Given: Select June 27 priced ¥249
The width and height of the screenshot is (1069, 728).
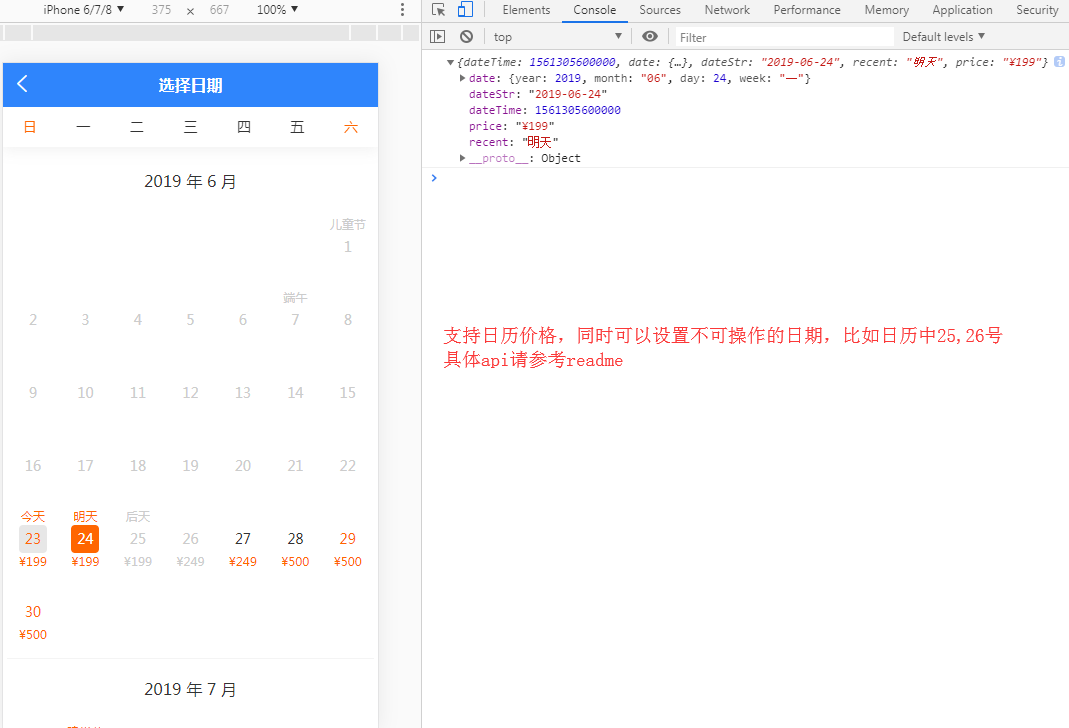Looking at the screenshot, I should 243,546.
